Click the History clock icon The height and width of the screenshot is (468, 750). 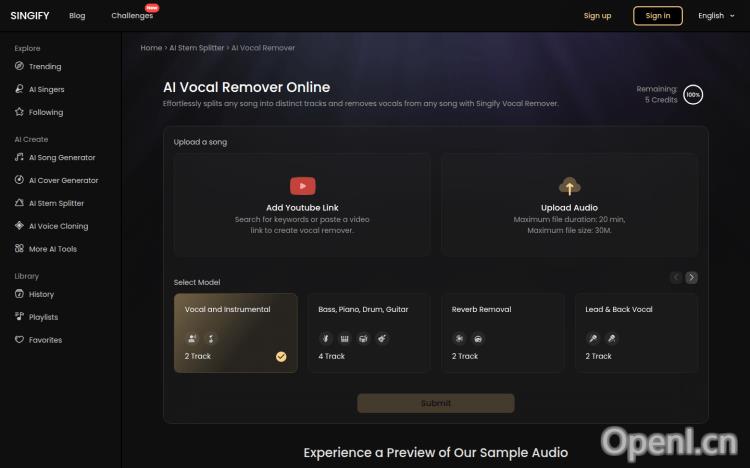pos(19,294)
